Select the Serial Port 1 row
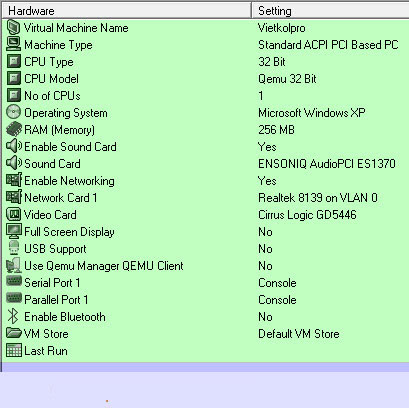The image size is (409, 408). tap(205, 283)
